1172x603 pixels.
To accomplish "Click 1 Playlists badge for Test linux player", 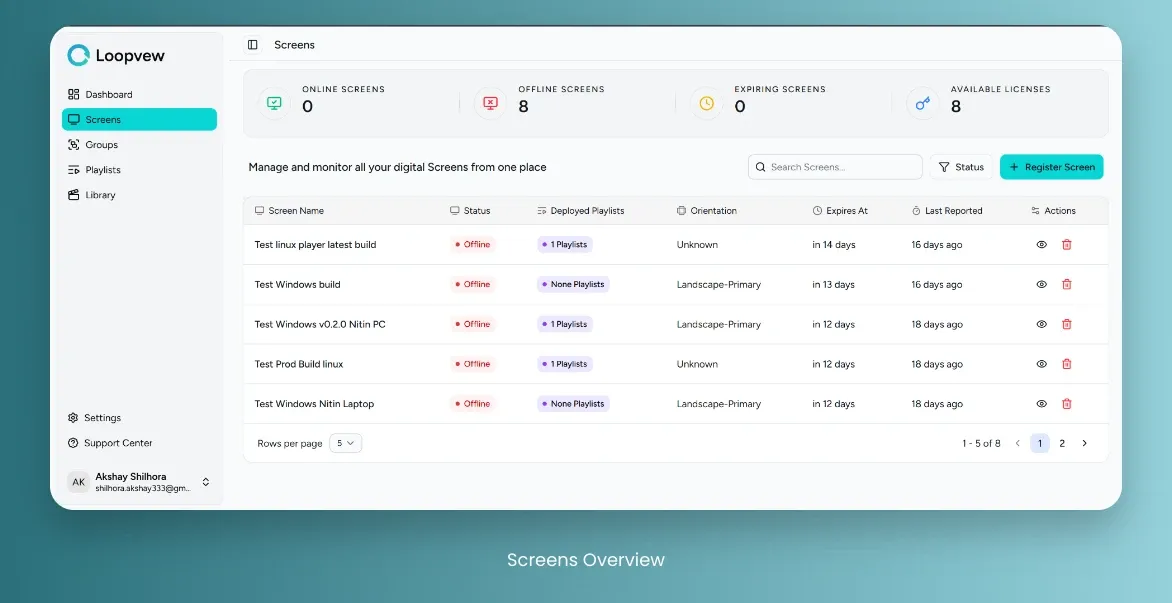I will coord(565,244).
